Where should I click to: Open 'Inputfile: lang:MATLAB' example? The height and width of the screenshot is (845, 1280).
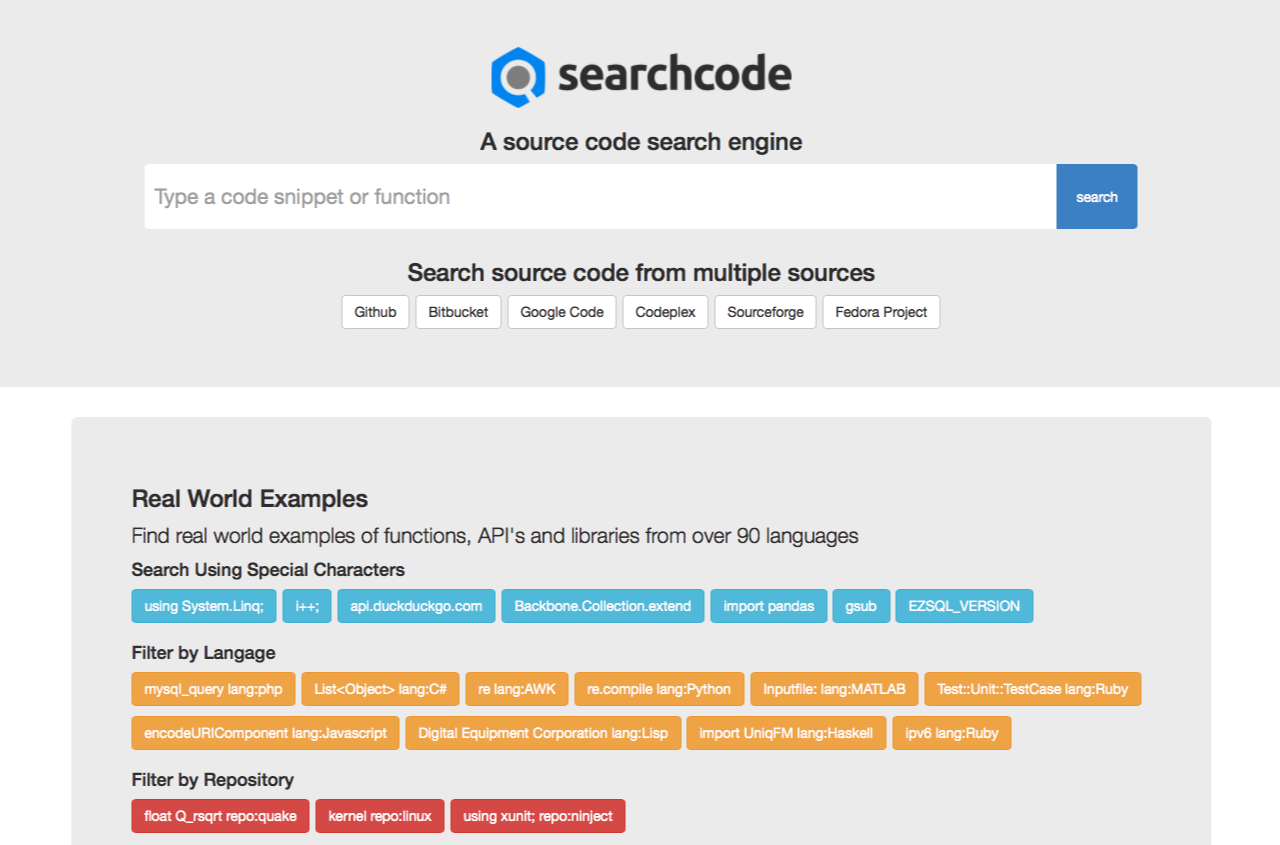[x=834, y=689]
